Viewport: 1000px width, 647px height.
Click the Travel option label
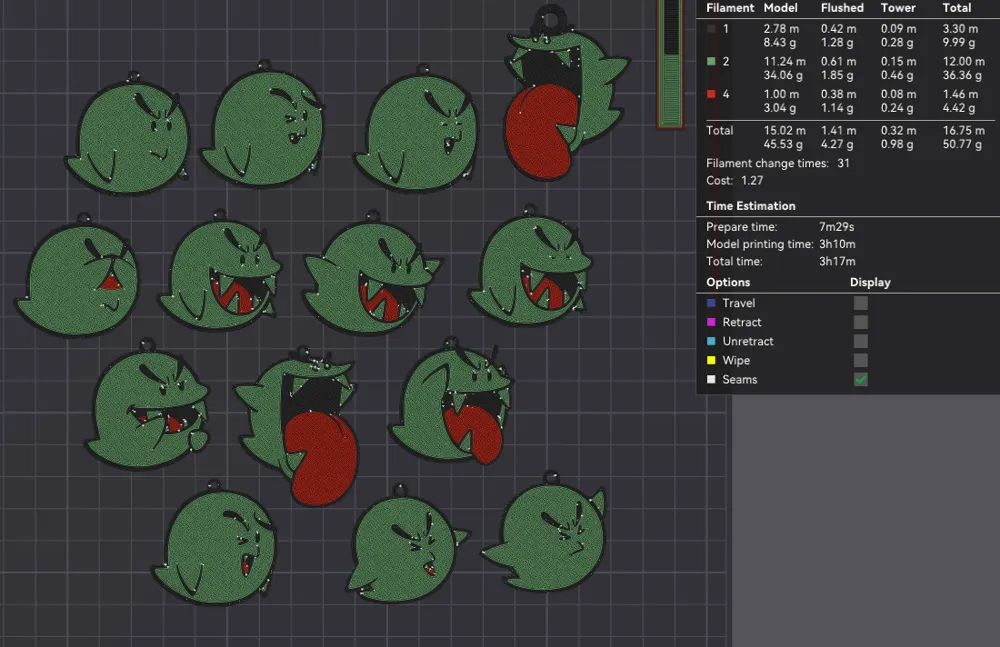(739, 303)
